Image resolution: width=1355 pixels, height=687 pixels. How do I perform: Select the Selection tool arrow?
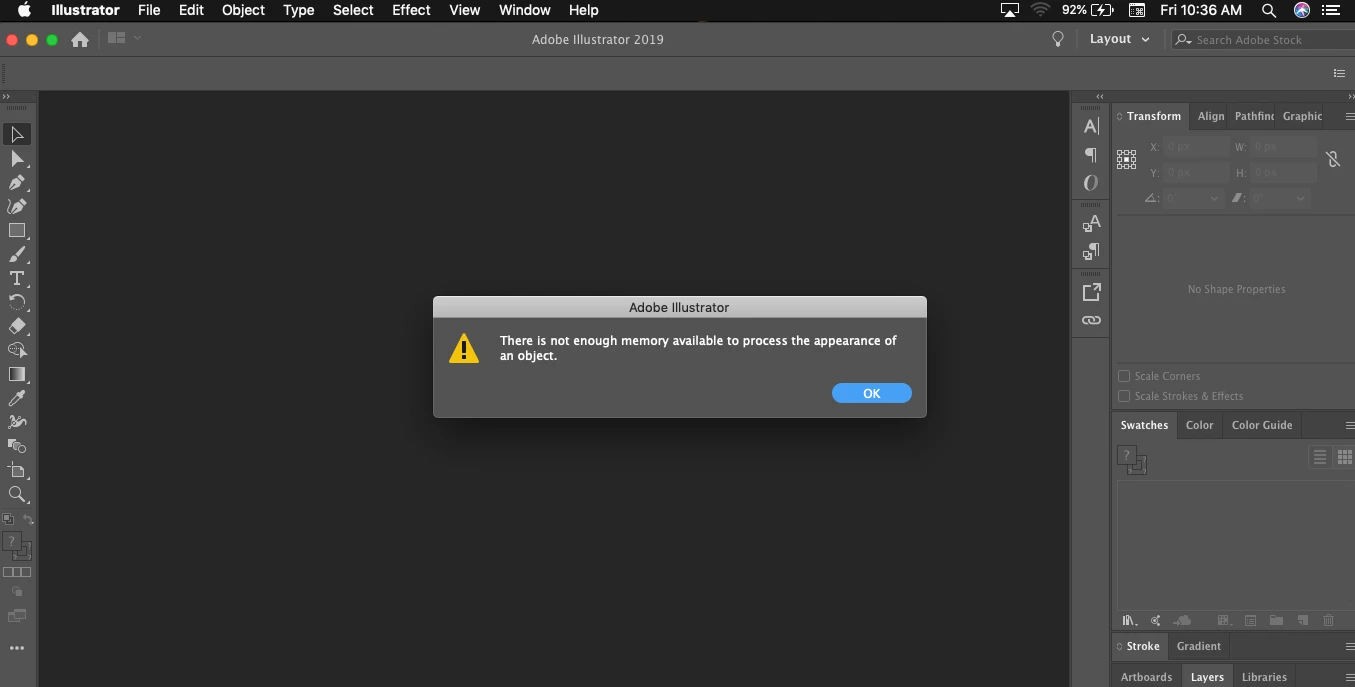pyautogui.click(x=17, y=134)
